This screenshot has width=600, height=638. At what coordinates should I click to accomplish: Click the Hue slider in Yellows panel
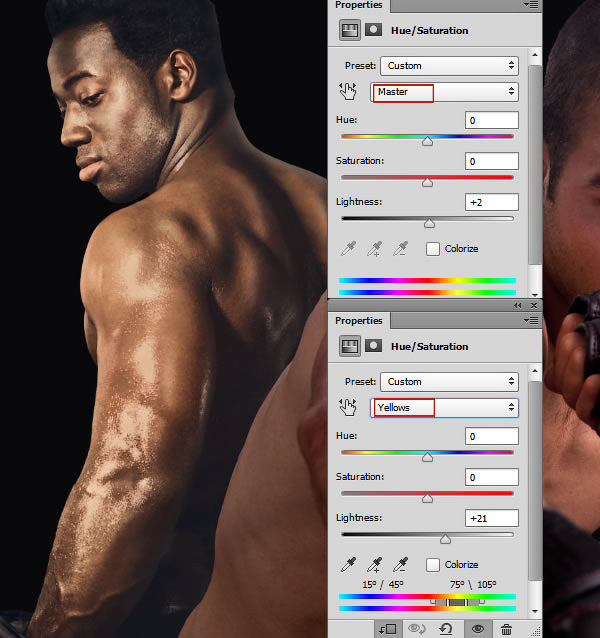428,457
